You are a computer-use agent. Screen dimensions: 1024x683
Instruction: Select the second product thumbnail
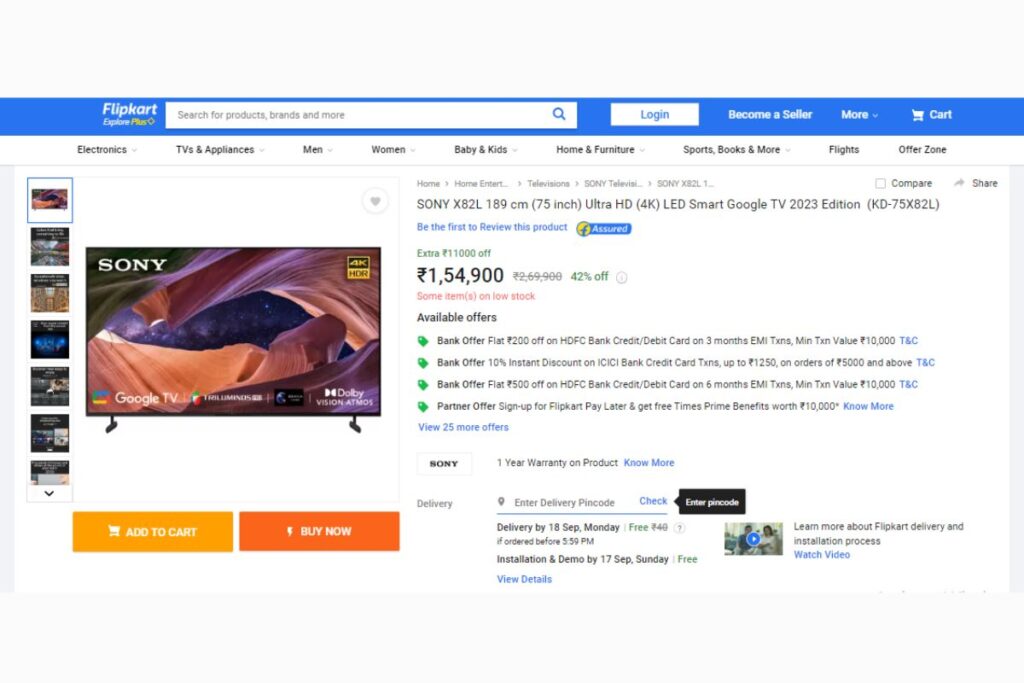coord(50,247)
